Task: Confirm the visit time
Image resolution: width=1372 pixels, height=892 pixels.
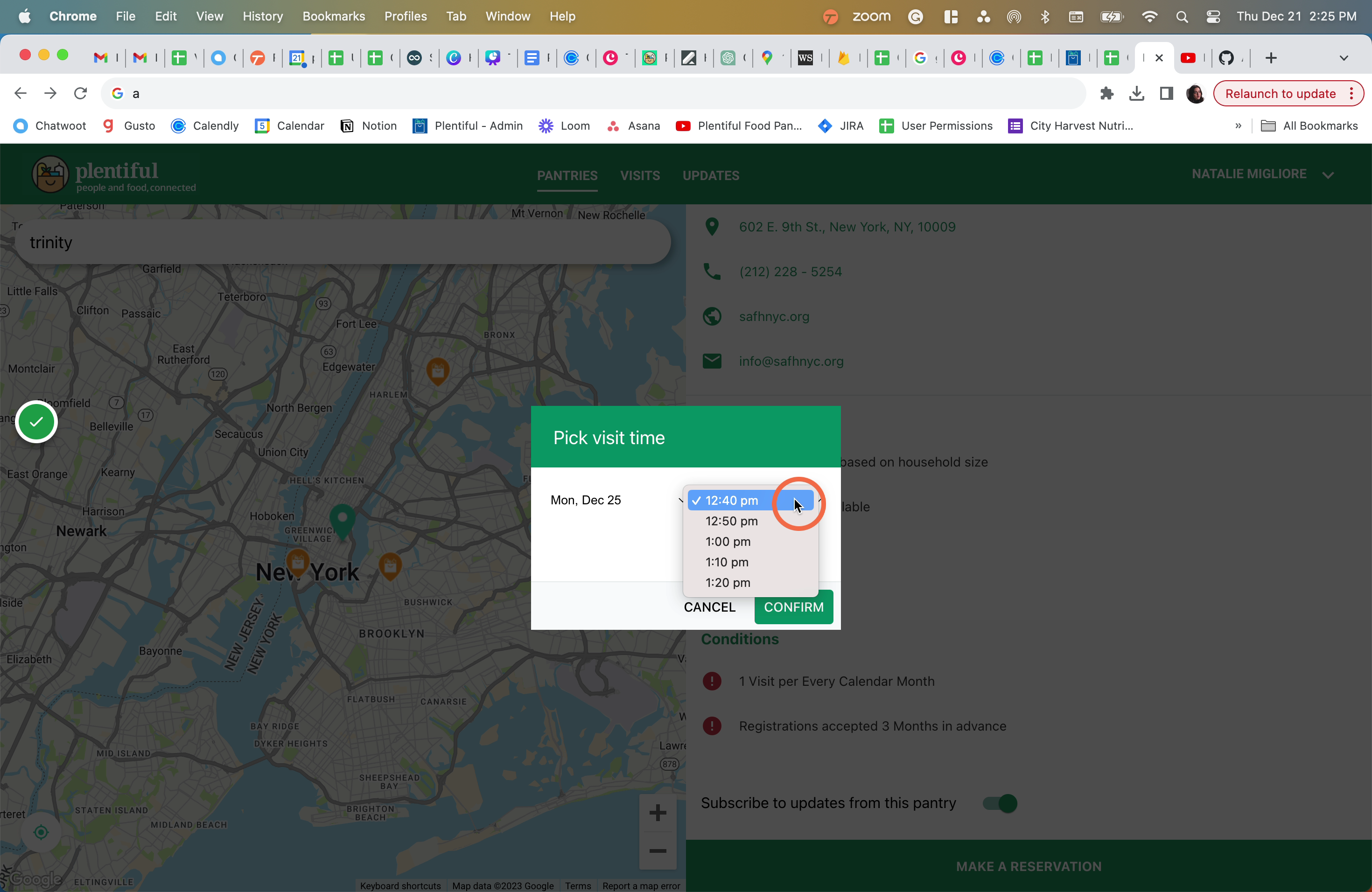Action: pyautogui.click(x=794, y=607)
